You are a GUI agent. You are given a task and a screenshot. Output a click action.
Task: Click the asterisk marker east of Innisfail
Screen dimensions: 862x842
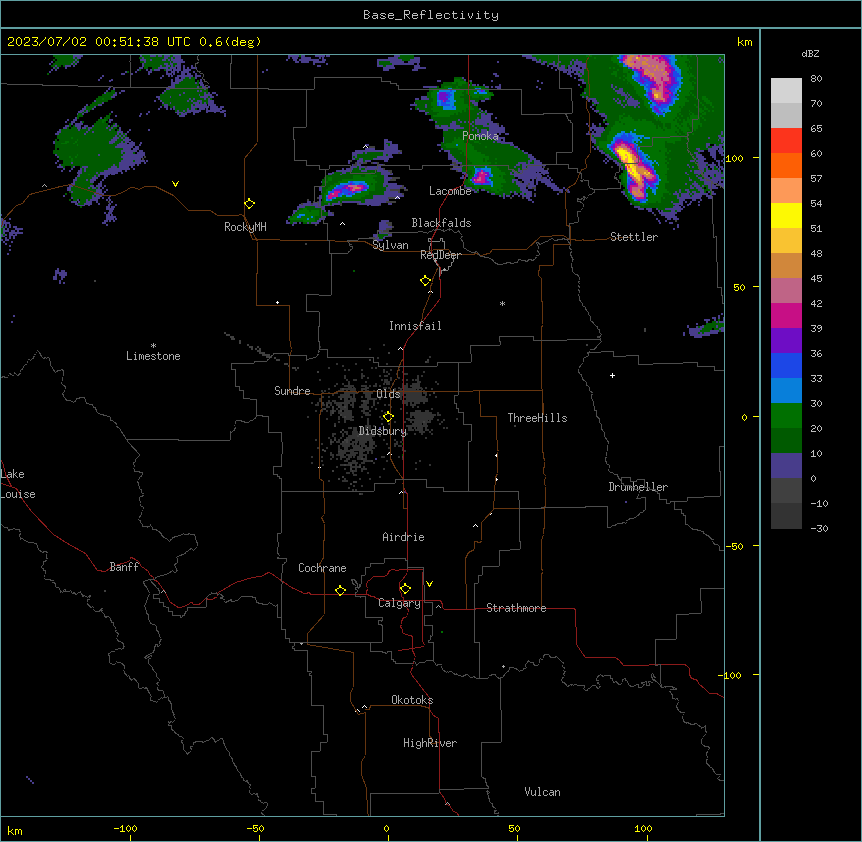tap(502, 304)
